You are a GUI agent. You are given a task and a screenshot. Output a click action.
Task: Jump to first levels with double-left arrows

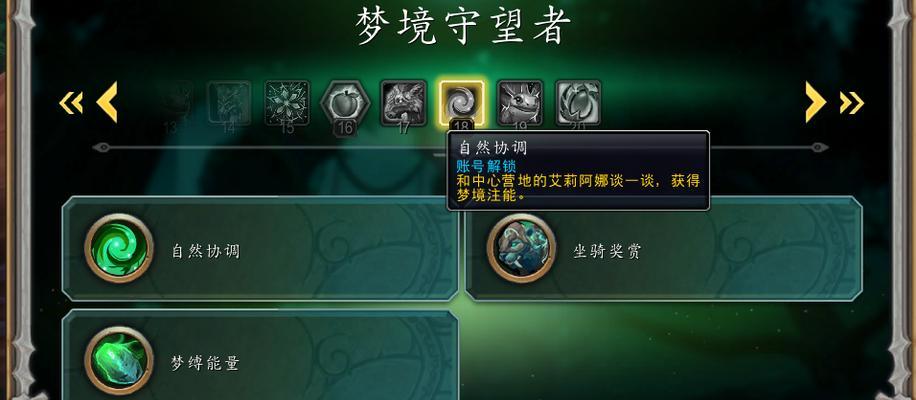[71, 103]
